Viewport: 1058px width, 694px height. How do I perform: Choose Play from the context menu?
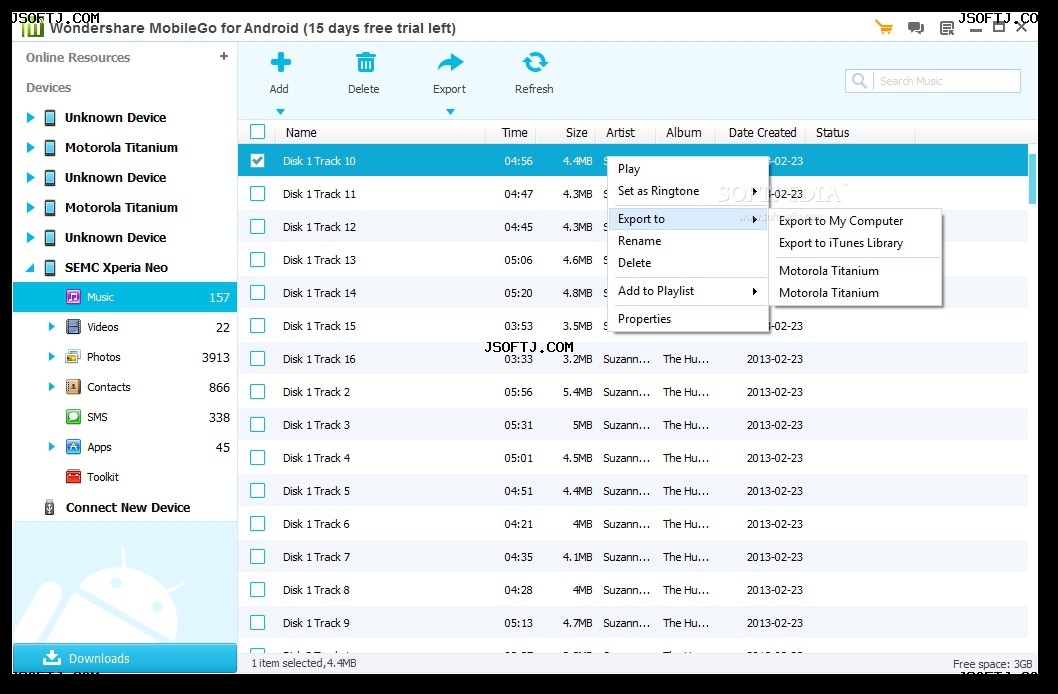[688, 169]
